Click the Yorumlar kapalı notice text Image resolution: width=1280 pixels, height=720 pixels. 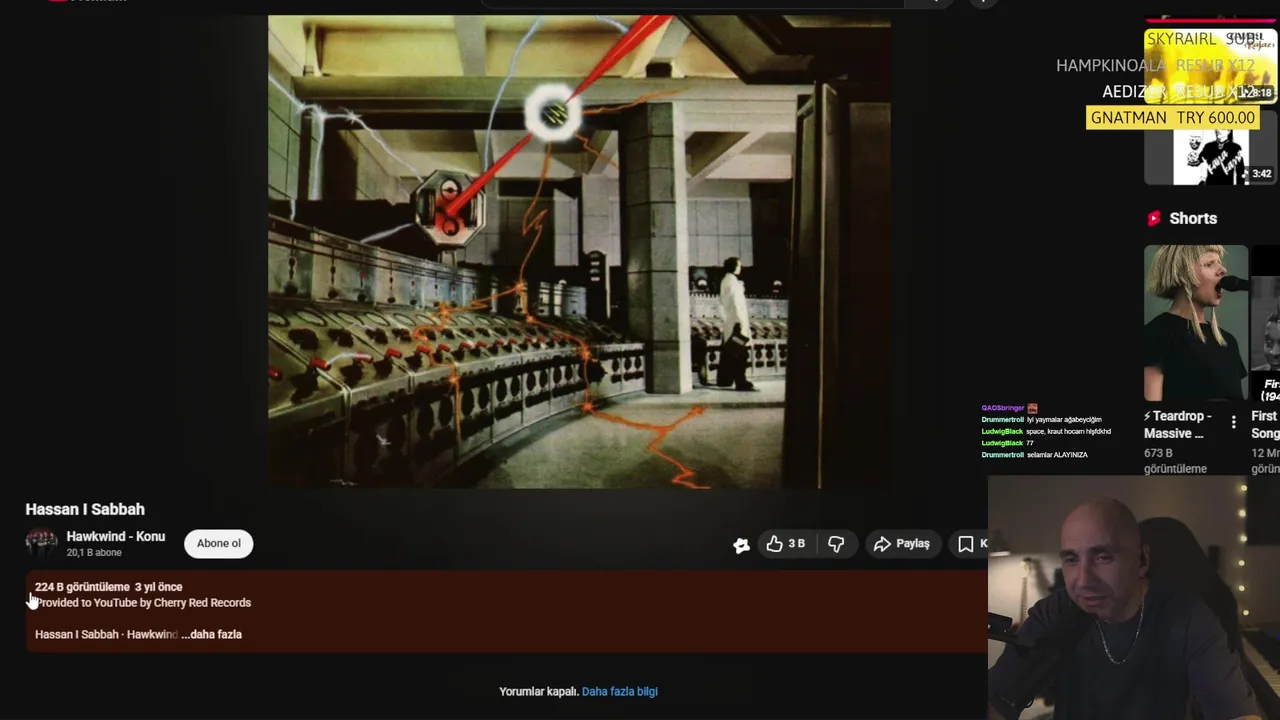[x=539, y=692]
